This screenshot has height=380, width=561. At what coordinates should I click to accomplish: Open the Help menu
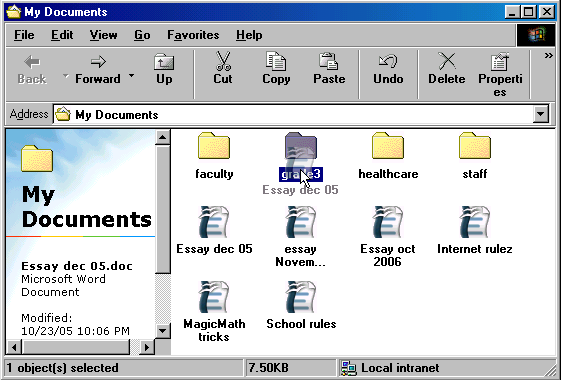[249, 35]
